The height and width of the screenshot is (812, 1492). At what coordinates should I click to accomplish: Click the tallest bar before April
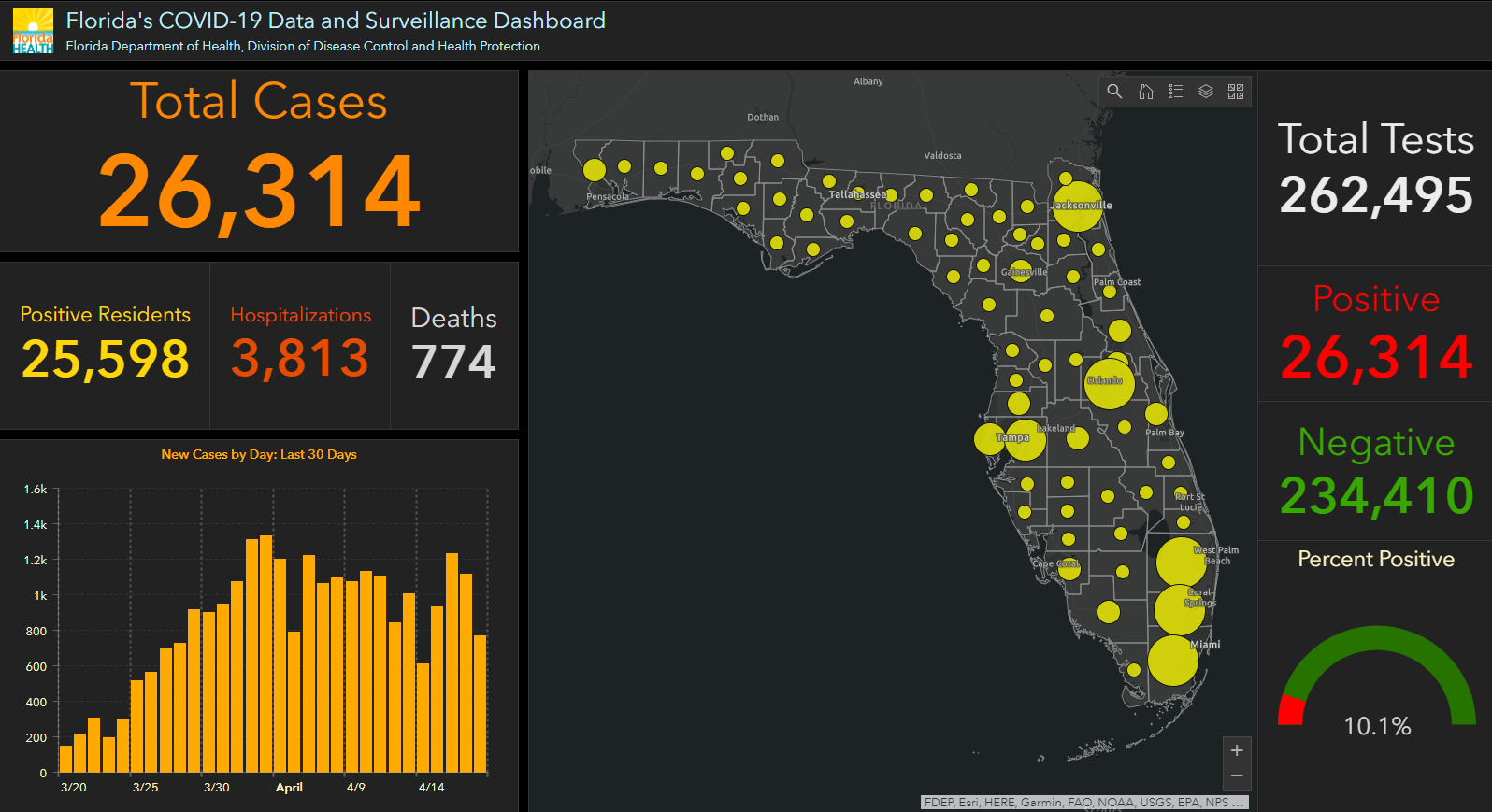[x=266, y=654]
